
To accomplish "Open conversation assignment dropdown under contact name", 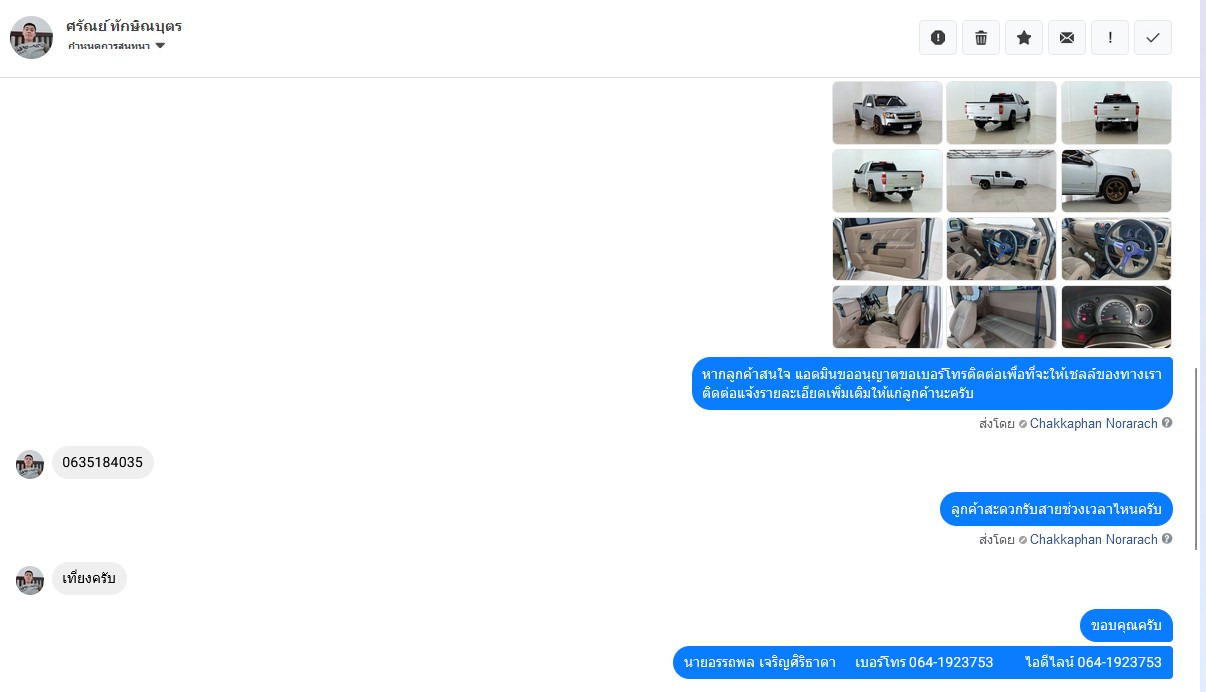I will pyautogui.click(x=116, y=46).
